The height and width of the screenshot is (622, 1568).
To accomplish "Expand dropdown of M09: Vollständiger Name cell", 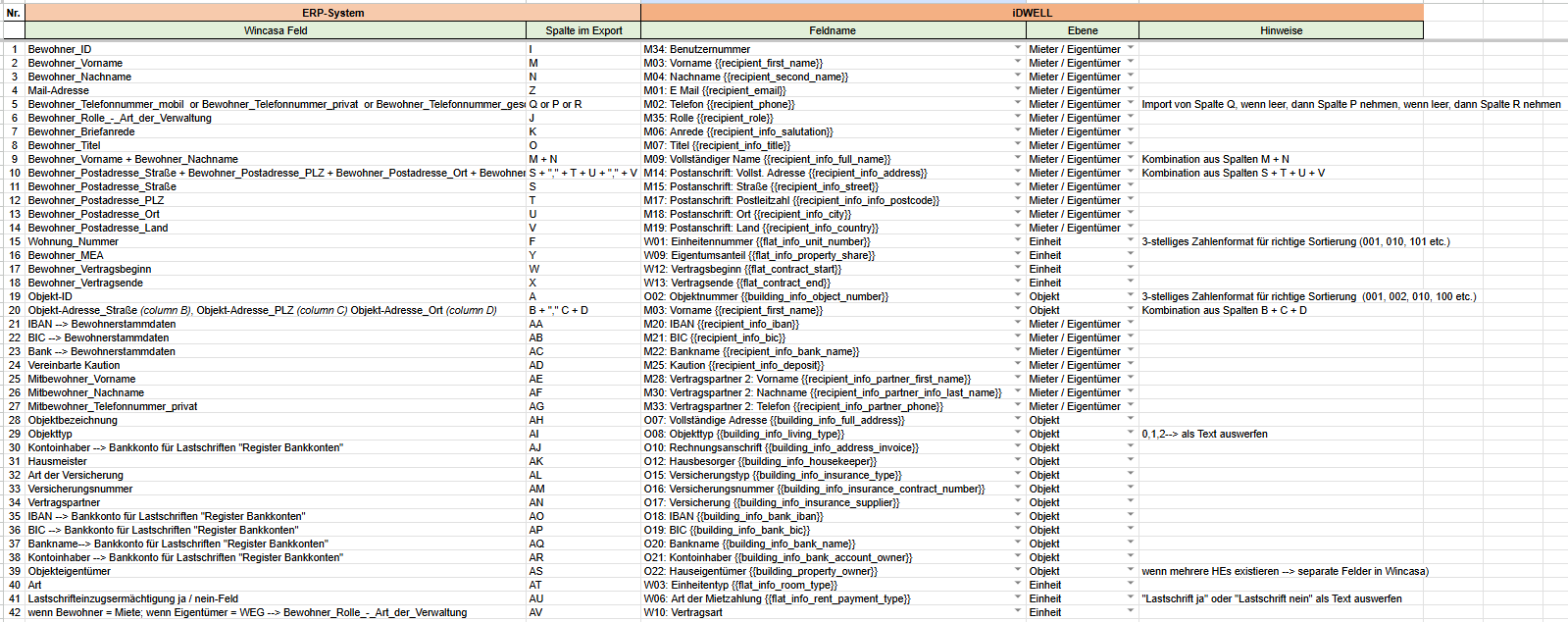I will [x=1017, y=158].
